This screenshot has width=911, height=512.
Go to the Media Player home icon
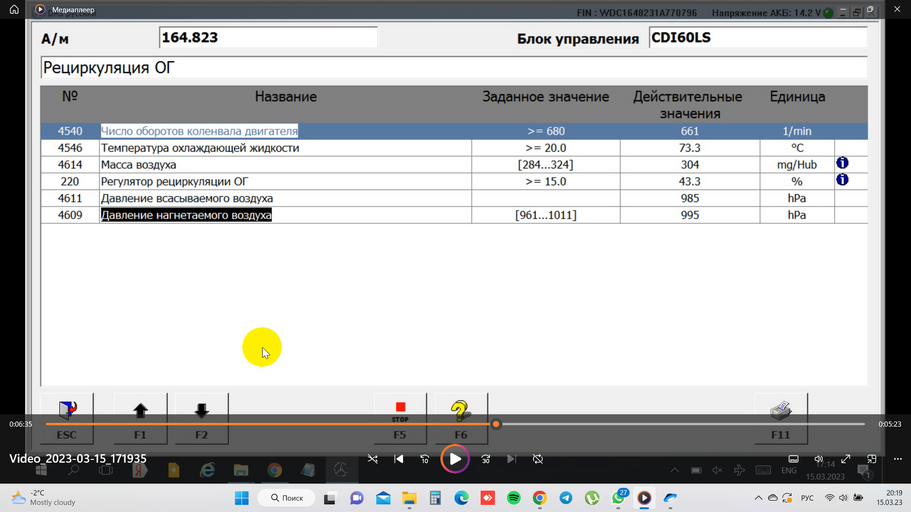tap(14, 9)
